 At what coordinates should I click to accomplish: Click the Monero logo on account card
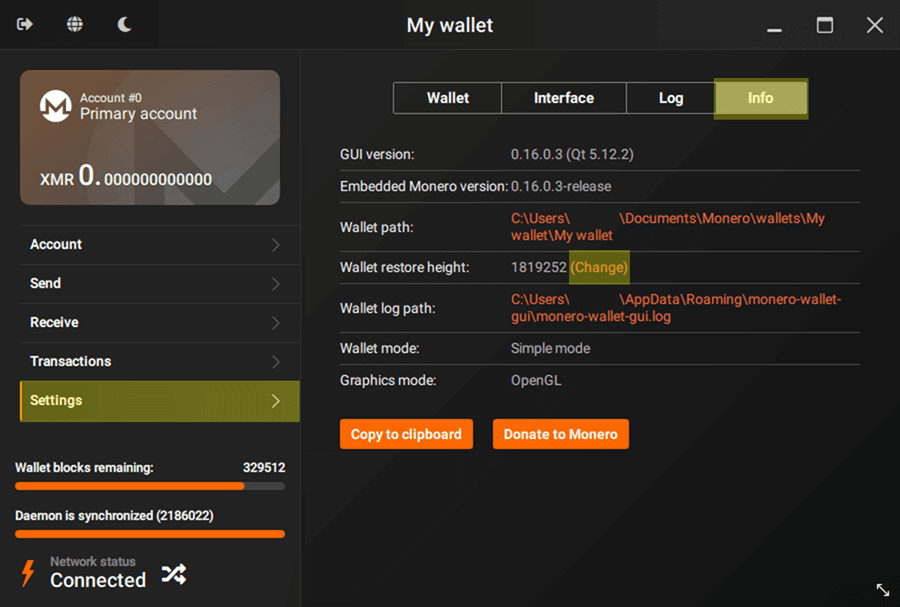(x=55, y=106)
